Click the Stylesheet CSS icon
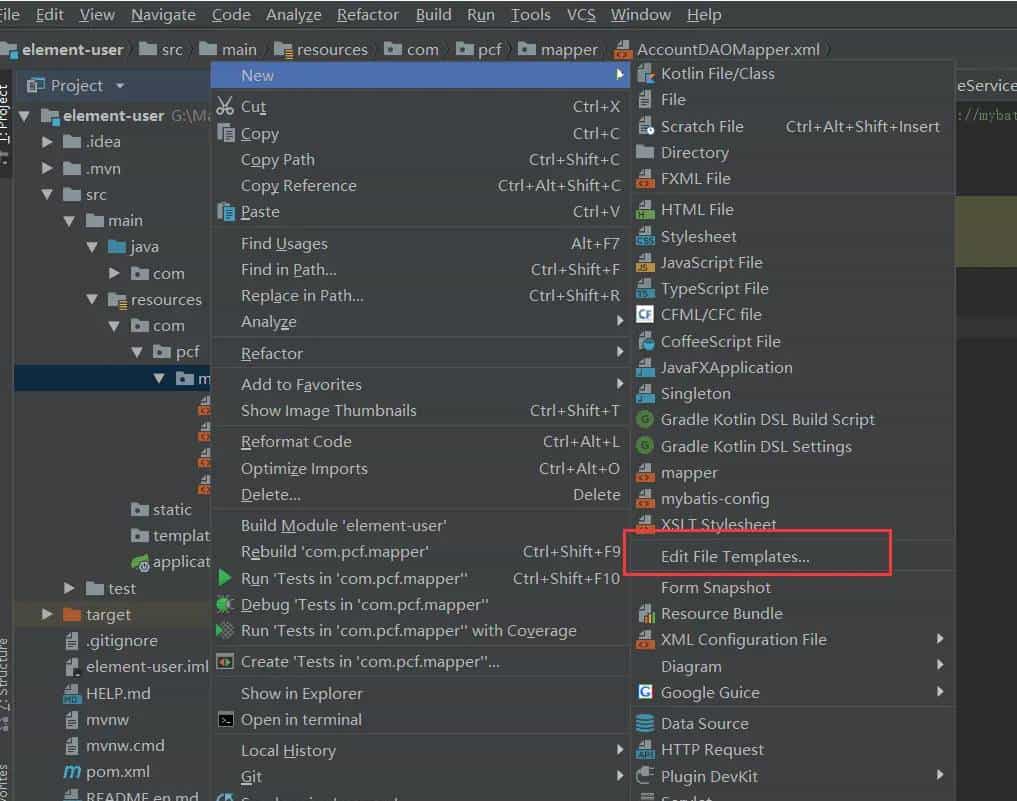Image resolution: width=1017 pixels, height=801 pixels. [x=645, y=237]
